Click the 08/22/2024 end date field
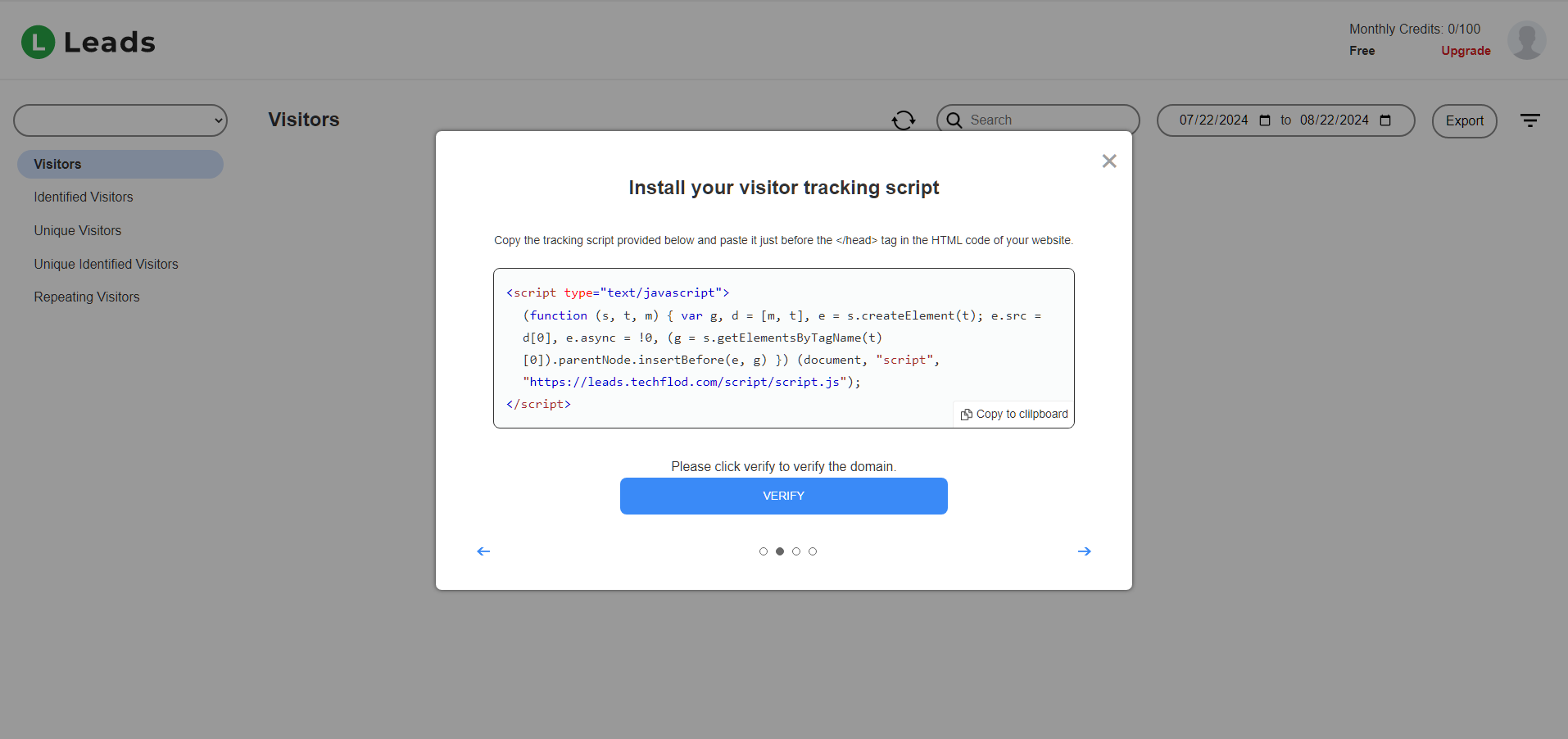The height and width of the screenshot is (739, 1568). tap(1335, 120)
